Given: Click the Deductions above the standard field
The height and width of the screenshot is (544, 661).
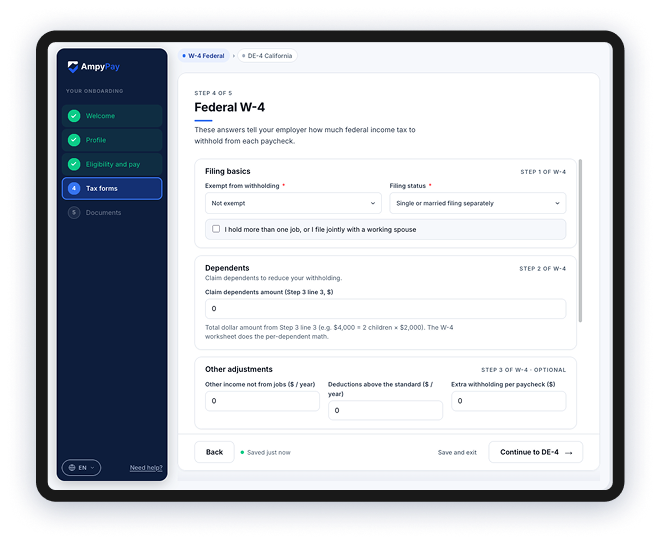Looking at the screenshot, I should 385,410.
